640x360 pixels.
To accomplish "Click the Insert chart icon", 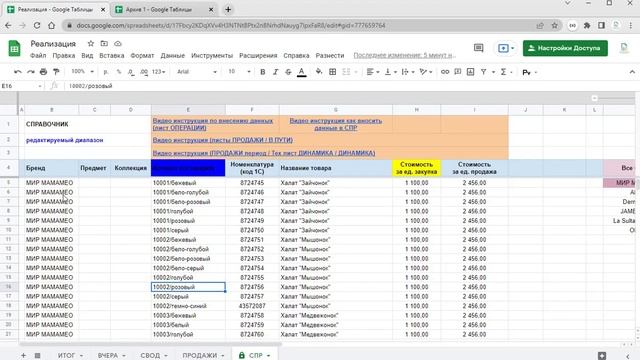I will (x=470, y=72).
